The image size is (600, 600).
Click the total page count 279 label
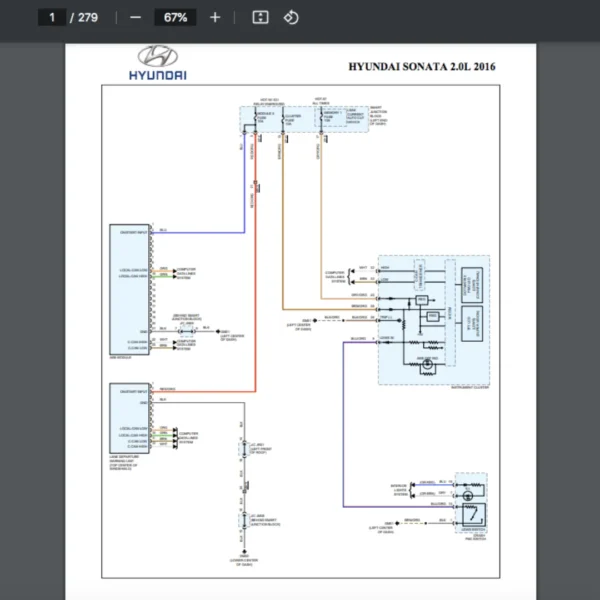(86, 18)
